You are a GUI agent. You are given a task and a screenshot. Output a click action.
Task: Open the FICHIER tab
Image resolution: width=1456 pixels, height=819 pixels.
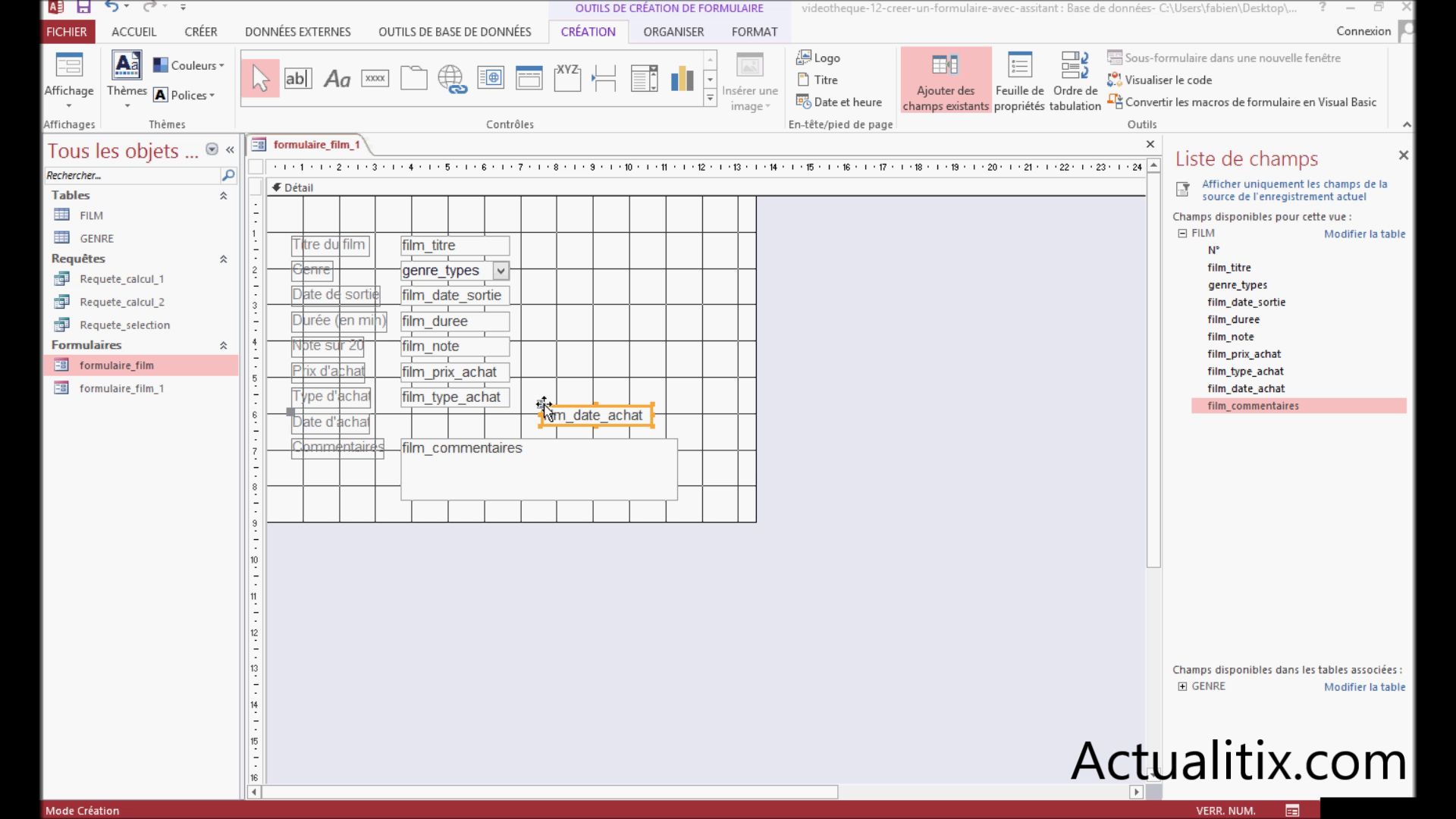point(67,32)
